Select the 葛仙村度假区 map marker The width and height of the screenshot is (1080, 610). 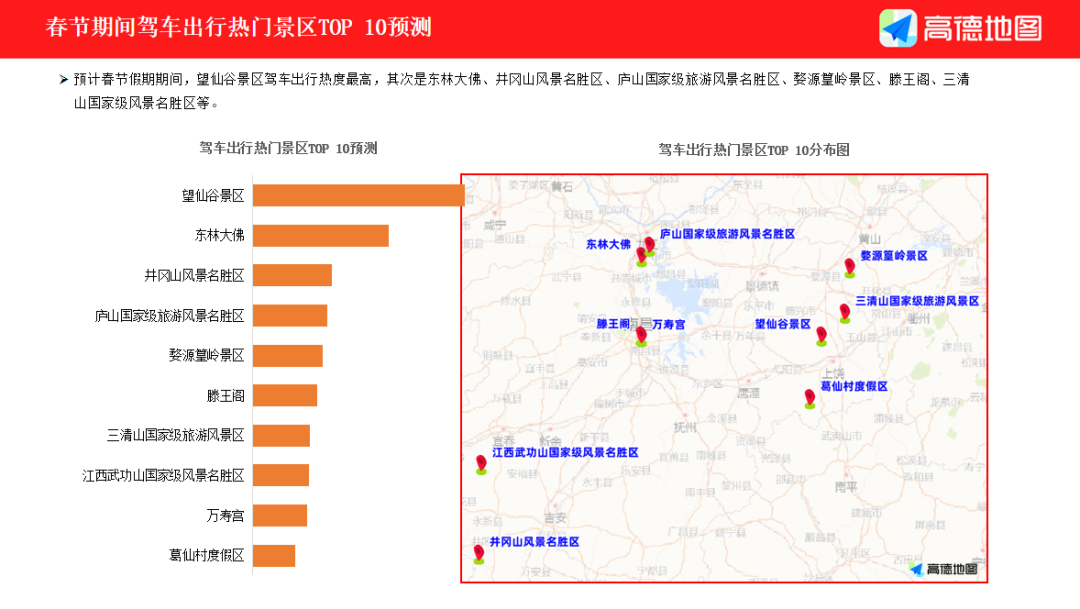[x=809, y=397]
